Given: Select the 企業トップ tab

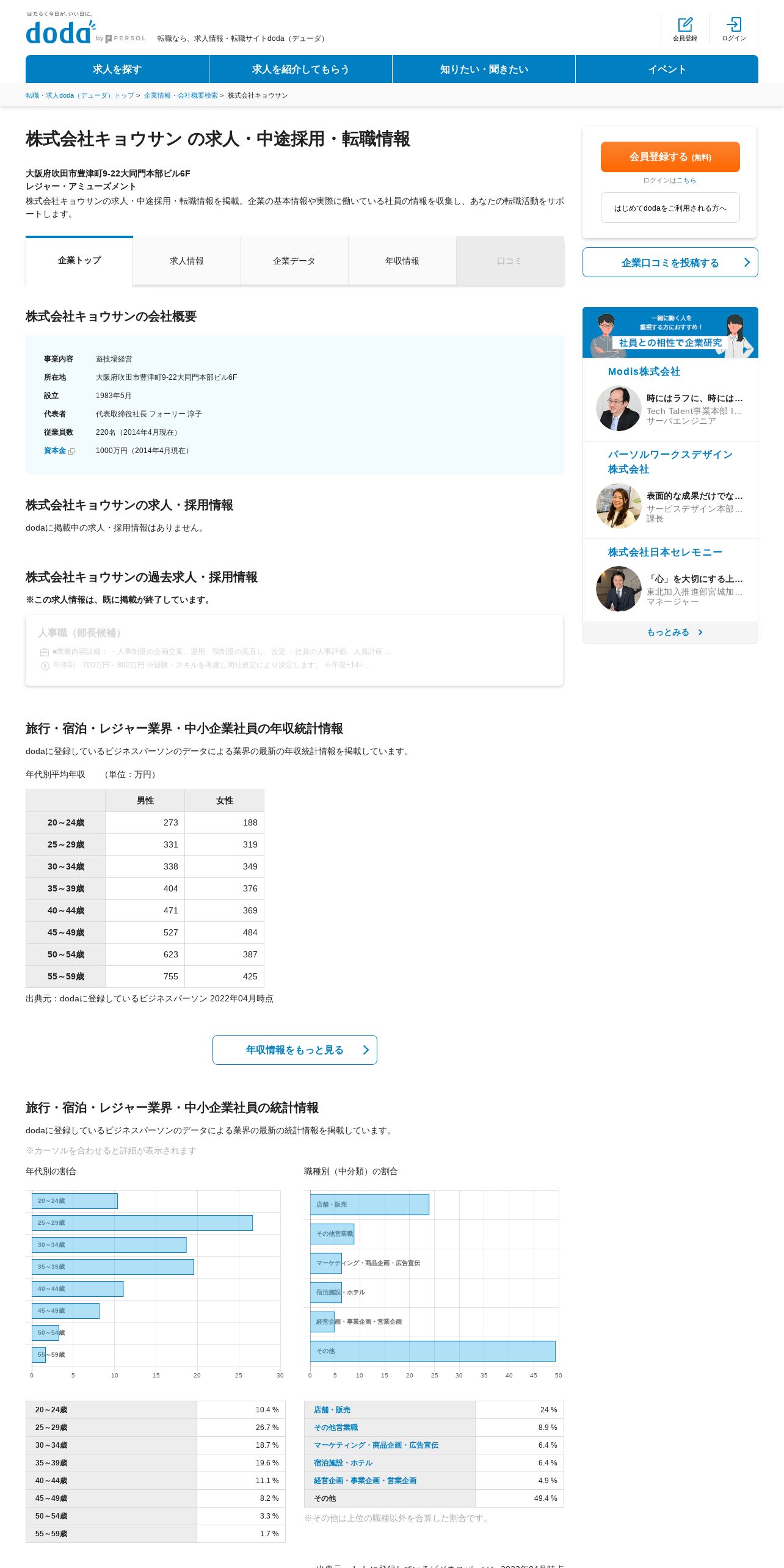Looking at the screenshot, I should (x=79, y=261).
